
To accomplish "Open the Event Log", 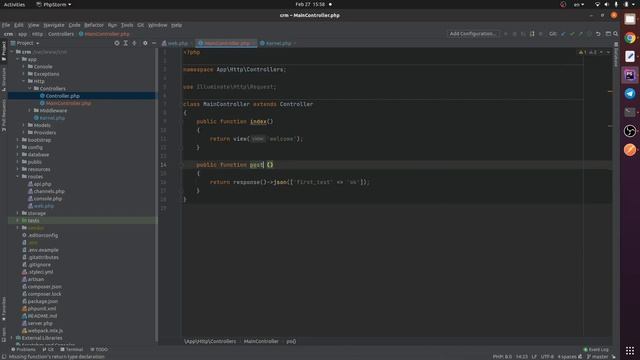I will point(596,349).
